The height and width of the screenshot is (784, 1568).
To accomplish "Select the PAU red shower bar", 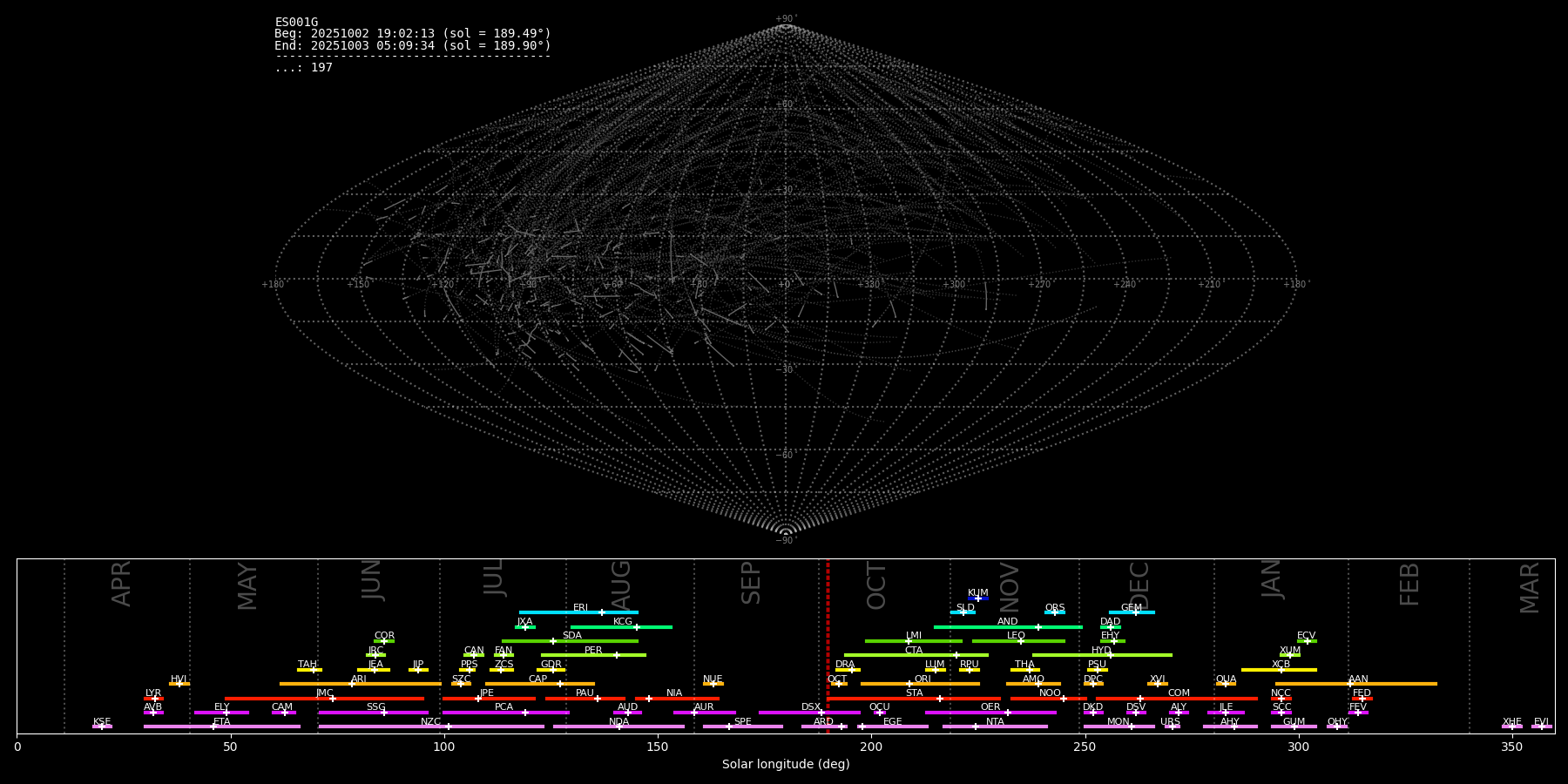I will [585, 699].
